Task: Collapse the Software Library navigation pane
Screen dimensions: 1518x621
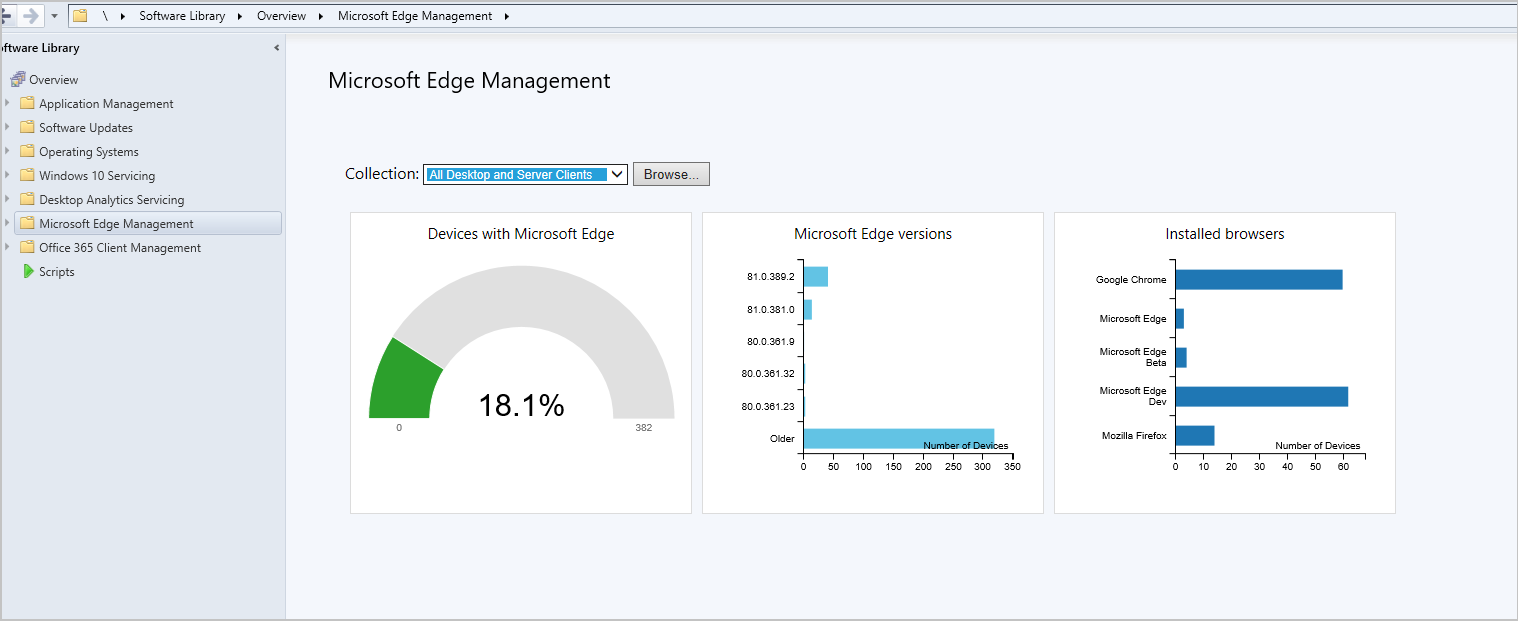Action: 277,47
